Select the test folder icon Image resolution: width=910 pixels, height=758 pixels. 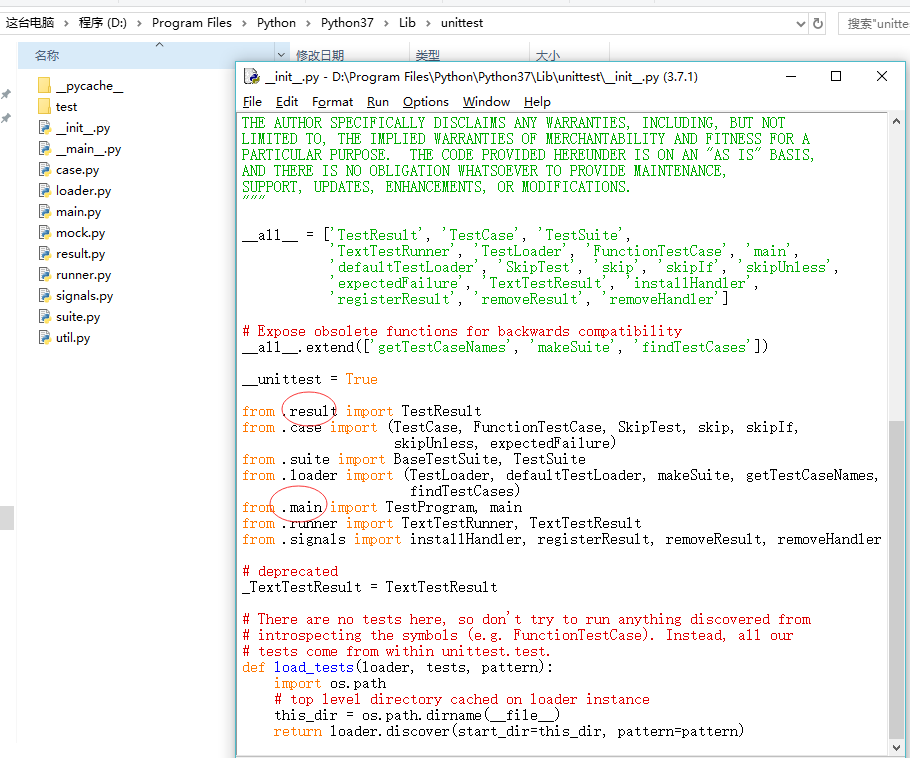point(43,107)
